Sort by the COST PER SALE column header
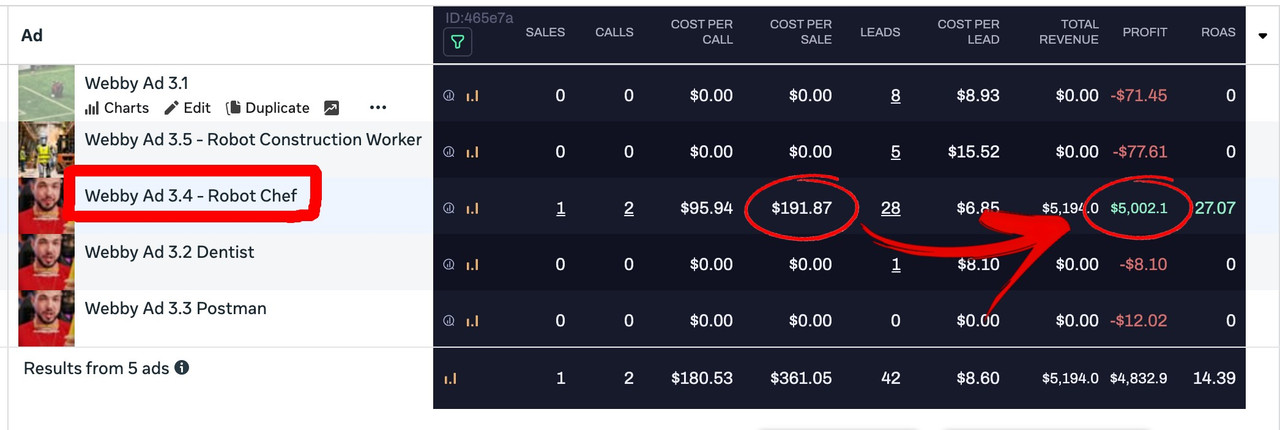Image resolution: width=1280 pixels, height=430 pixels. tap(801, 32)
